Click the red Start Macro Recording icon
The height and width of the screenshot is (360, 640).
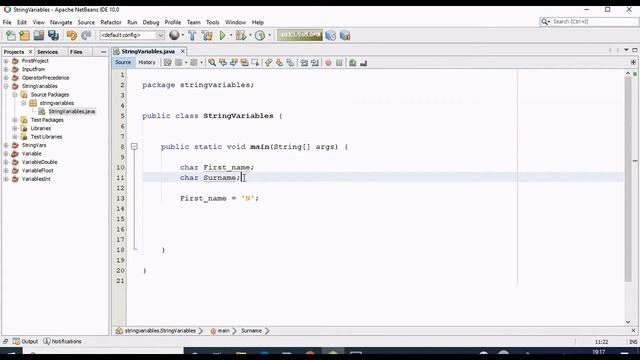click(328, 62)
